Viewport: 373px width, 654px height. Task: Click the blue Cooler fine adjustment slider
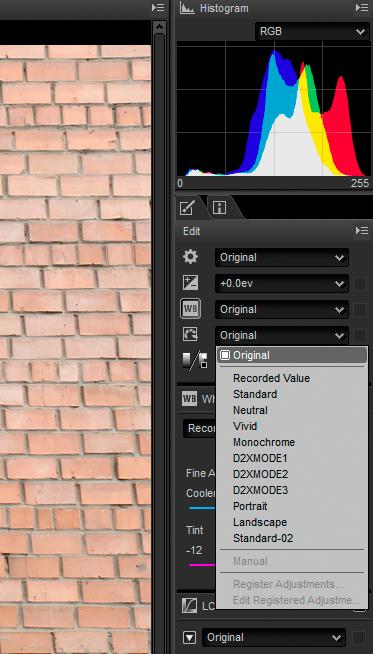(202, 508)
